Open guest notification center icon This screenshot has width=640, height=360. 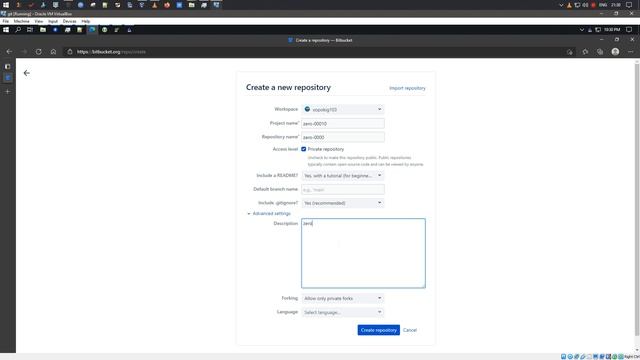pyautogui.click(x=629, y=30)
